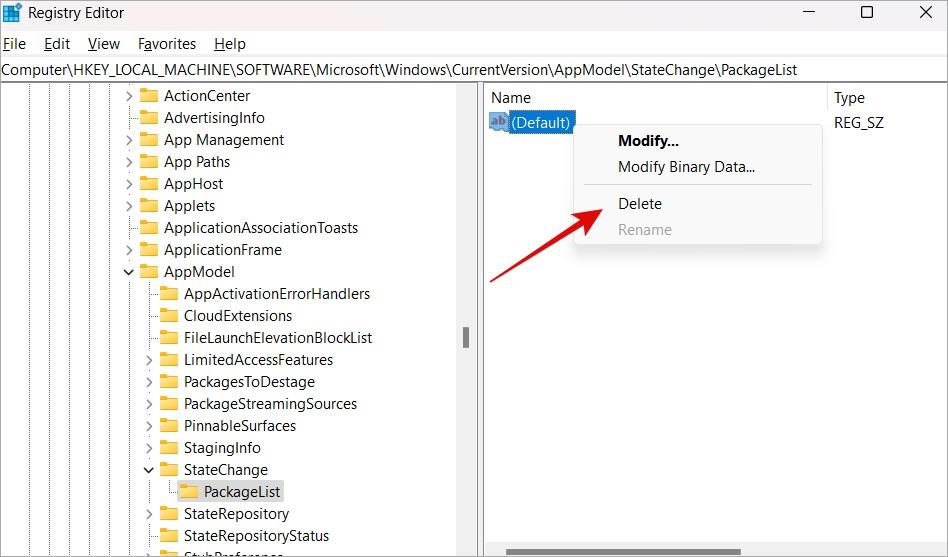Image resolution: width=948 pixels, height=557 pixels.
Task: Click the Registry Editor app icon
Action: click(x=12, y=13)
